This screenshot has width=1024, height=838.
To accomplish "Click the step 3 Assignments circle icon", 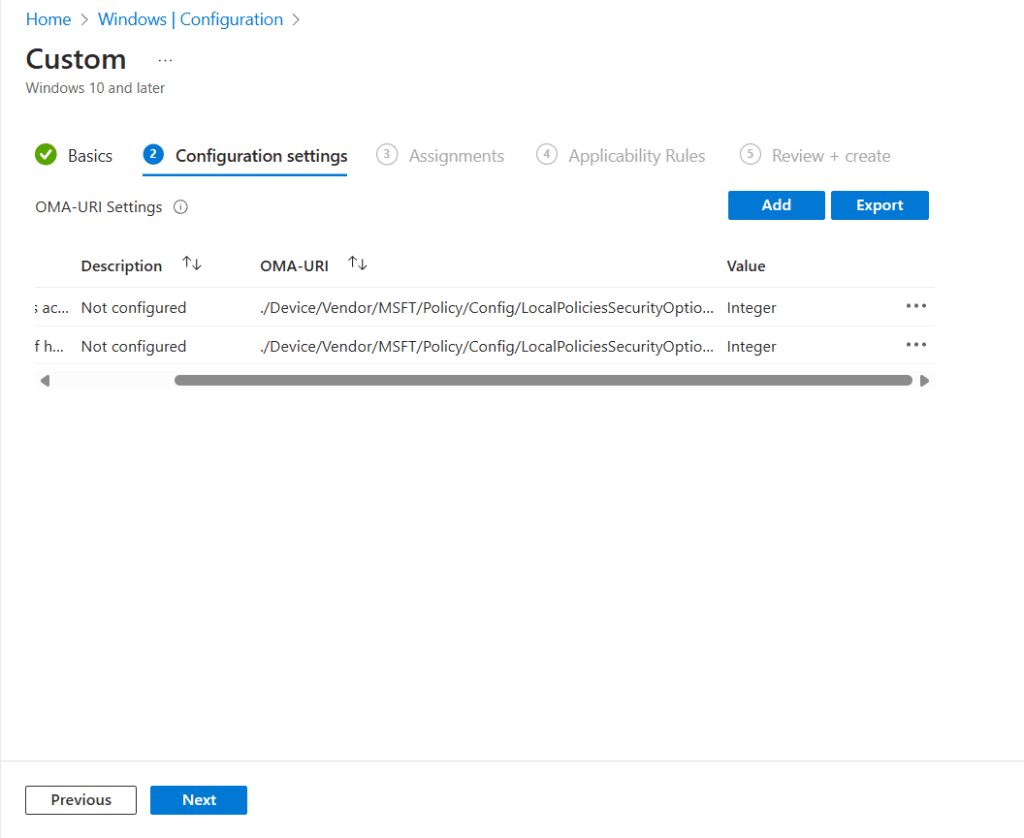I will (x=387, y=155).
